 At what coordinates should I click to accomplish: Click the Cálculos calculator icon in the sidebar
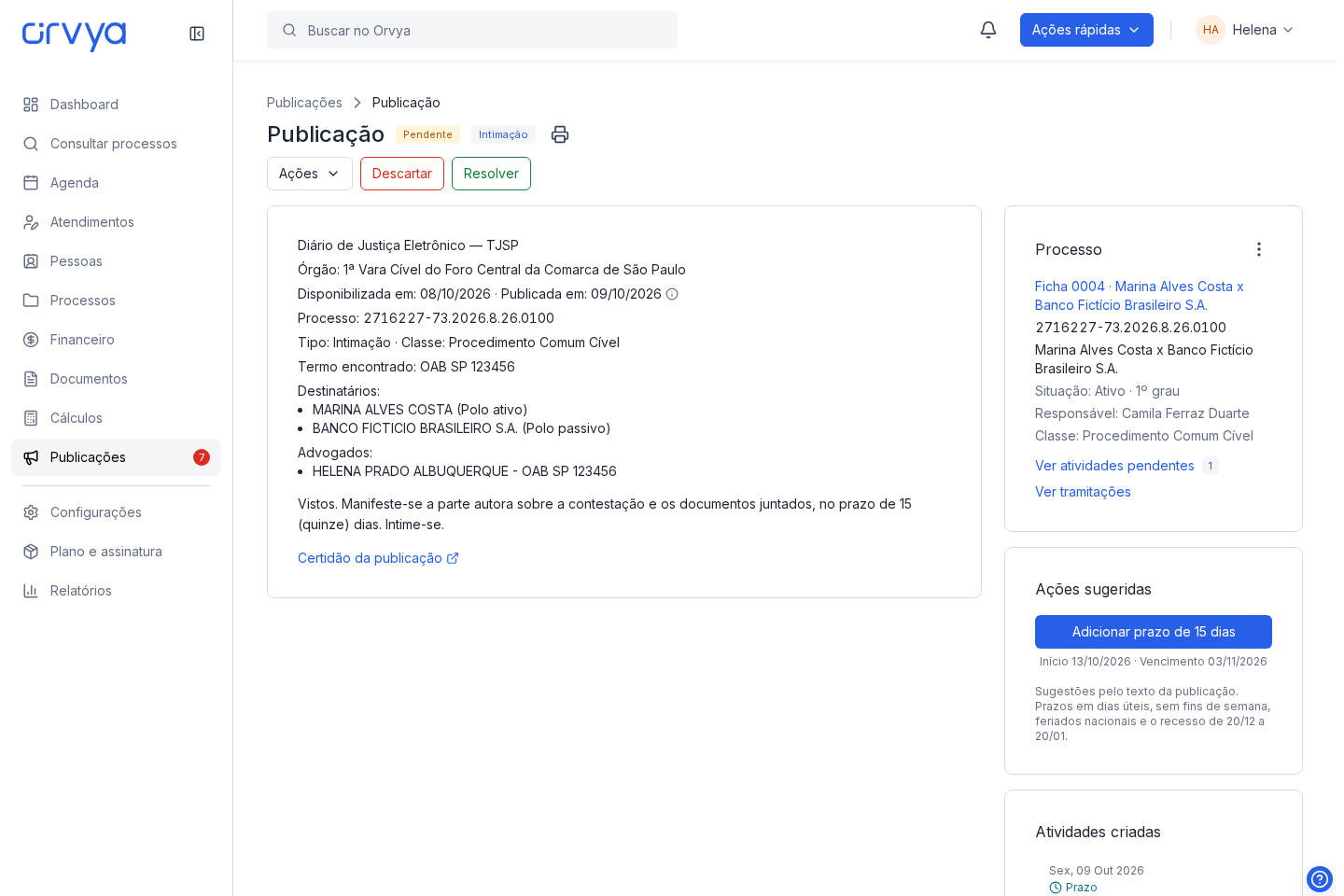click(31, 418)
